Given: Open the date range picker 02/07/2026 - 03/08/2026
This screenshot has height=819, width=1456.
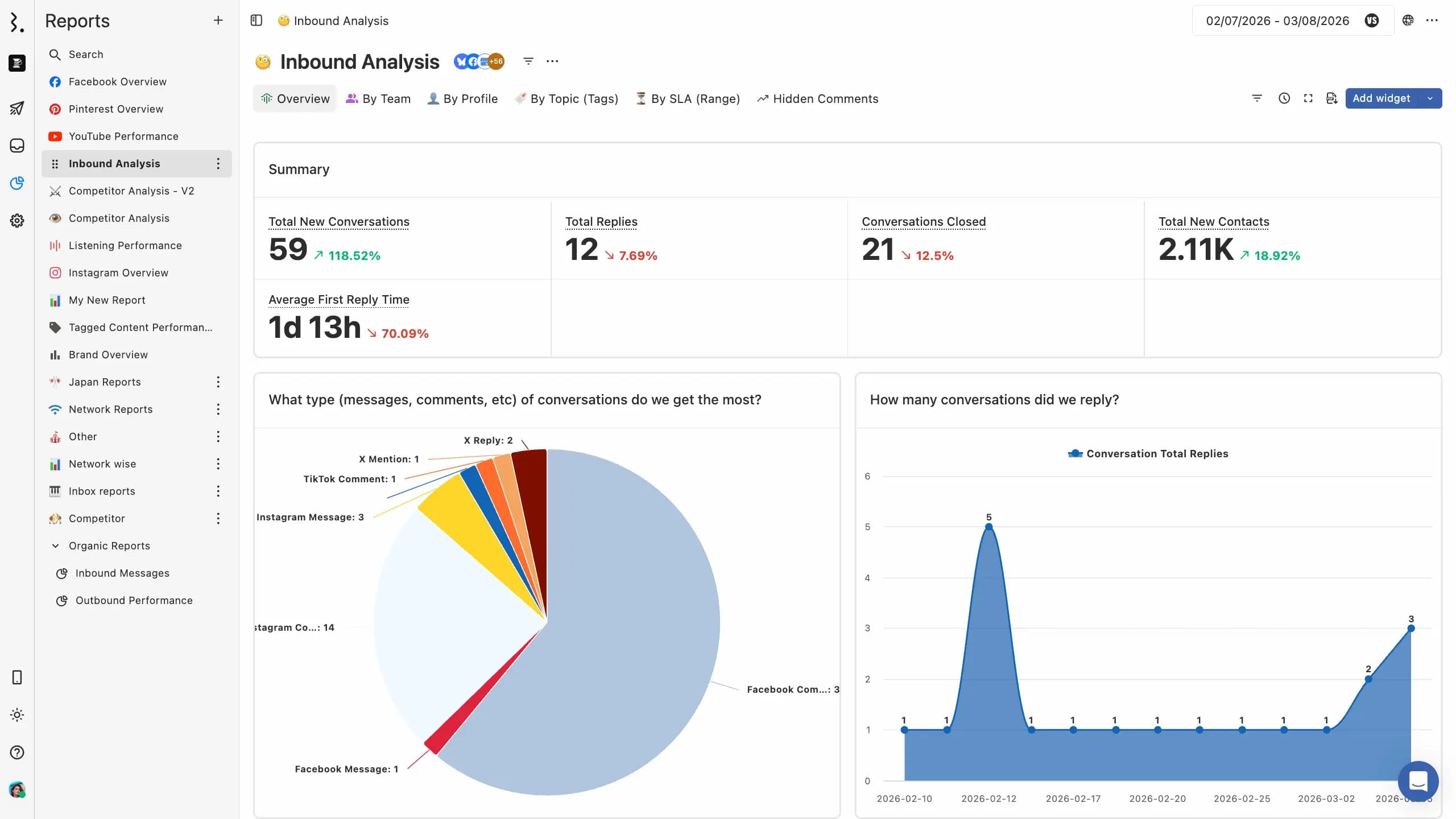Looking at the screenshot, I should point(1277,20).
